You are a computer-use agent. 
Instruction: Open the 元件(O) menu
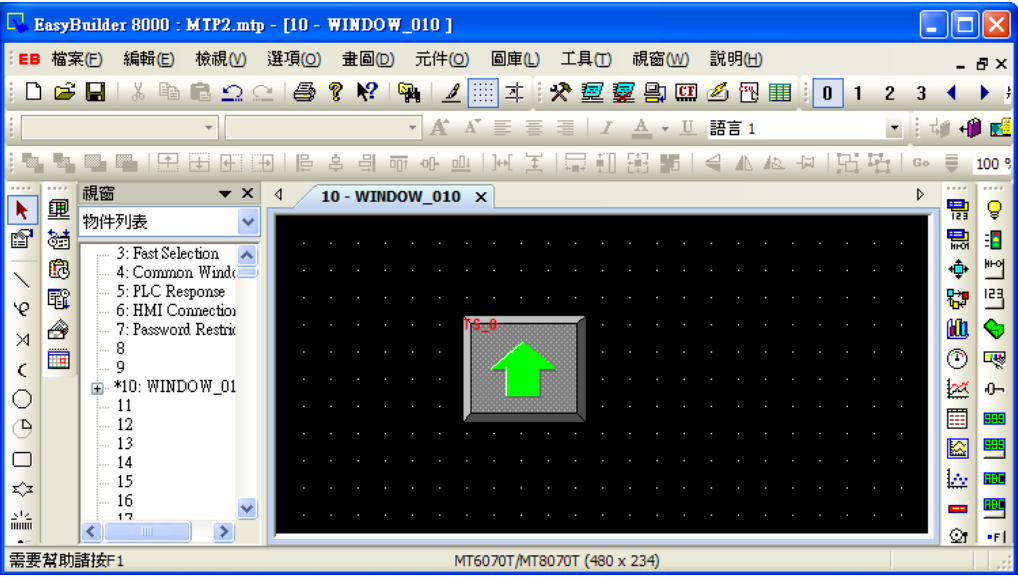pos(441,59)
